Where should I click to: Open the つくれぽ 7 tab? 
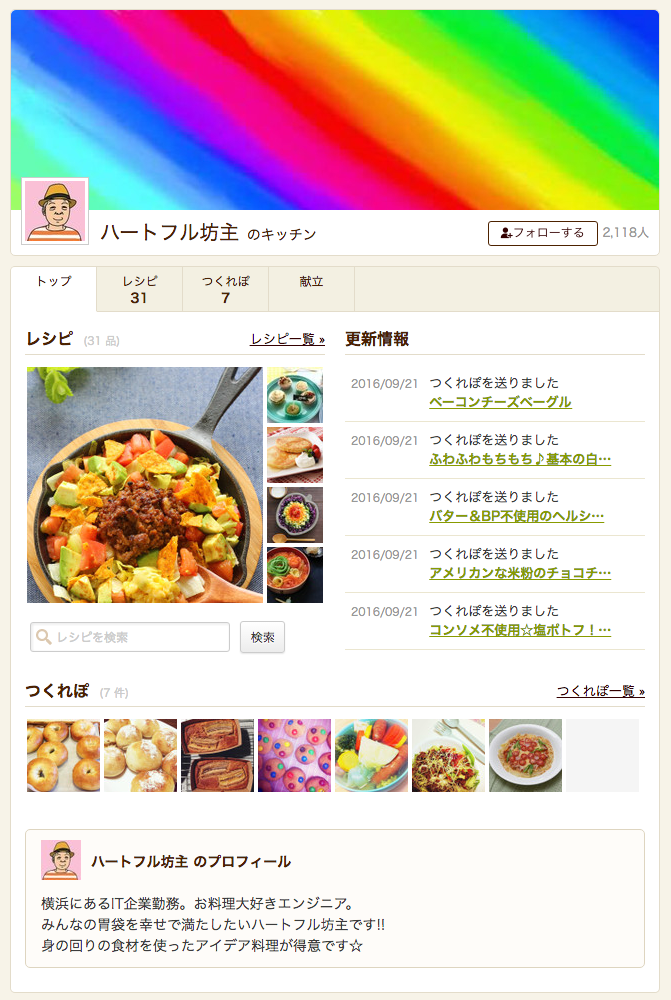tap(226, 290)
